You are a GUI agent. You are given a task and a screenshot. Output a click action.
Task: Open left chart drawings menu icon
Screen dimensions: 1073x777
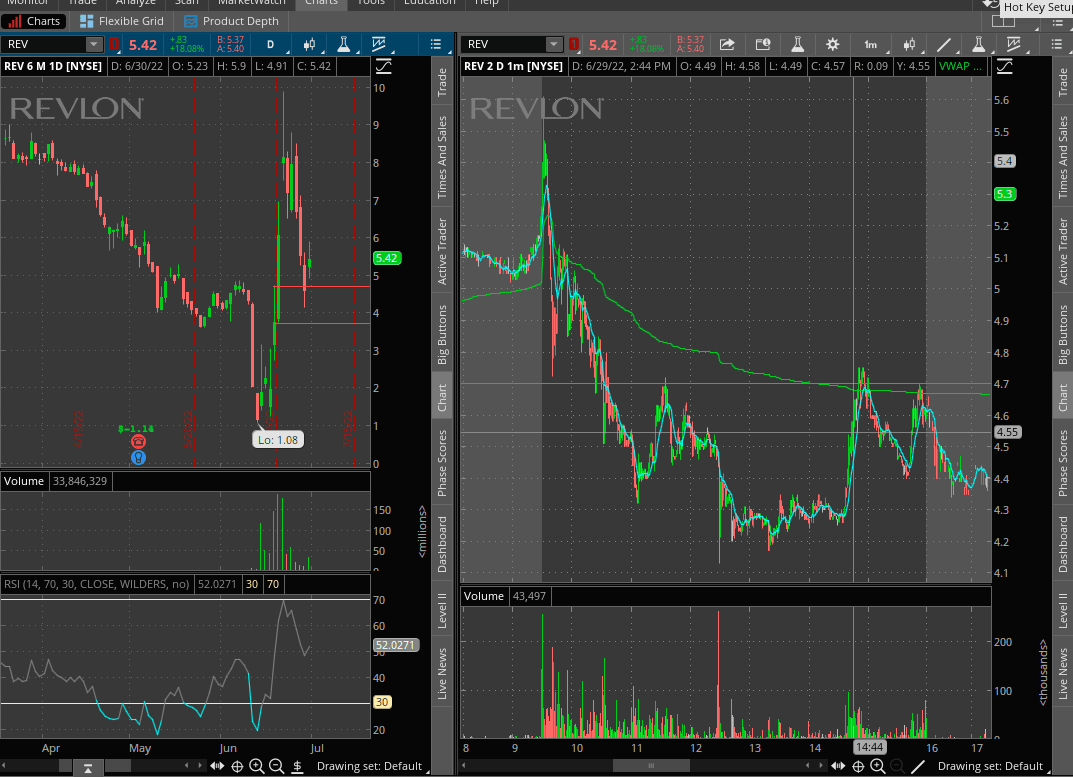(379, 44)
